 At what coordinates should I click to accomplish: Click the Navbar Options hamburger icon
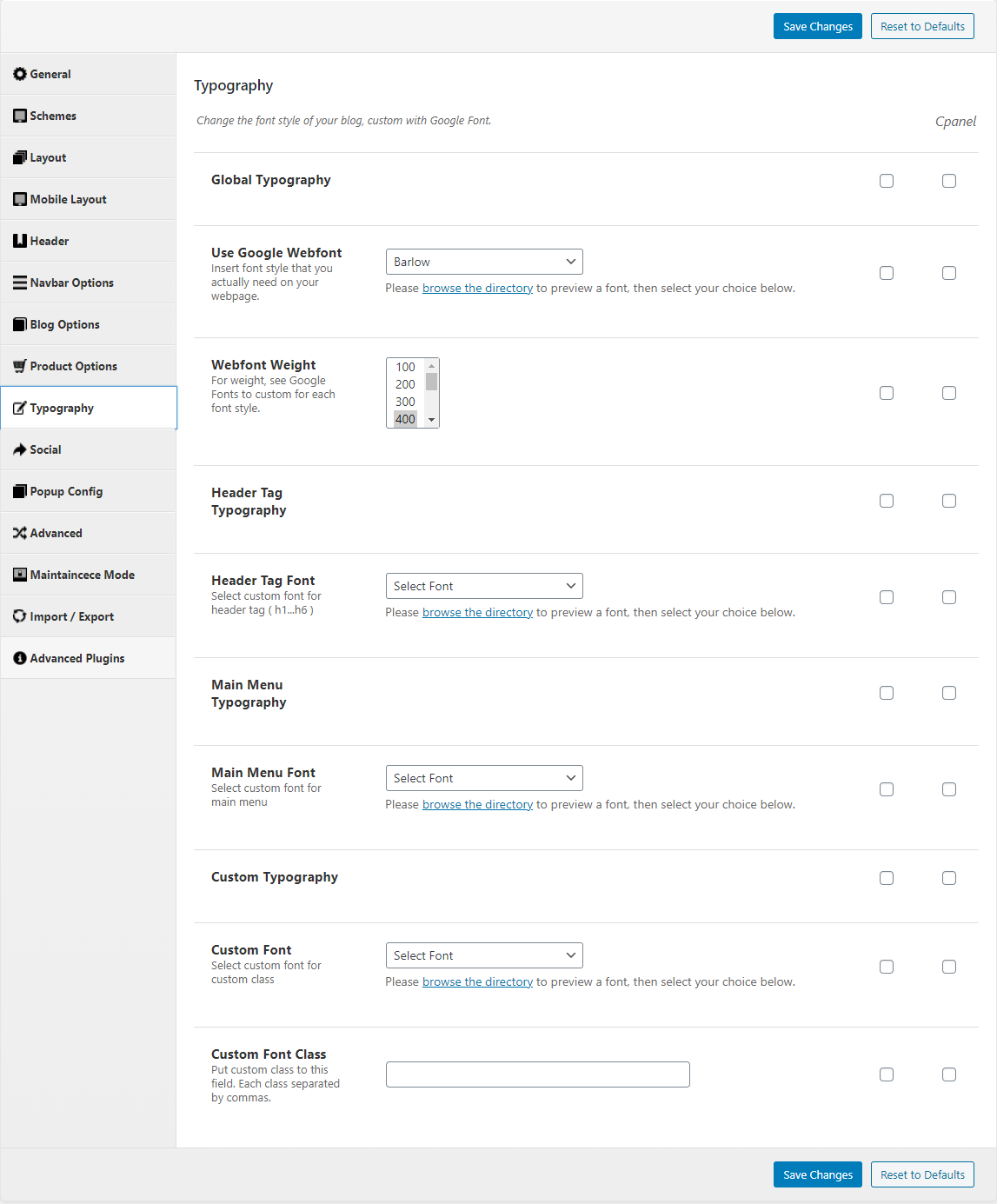tap(20, 283)
